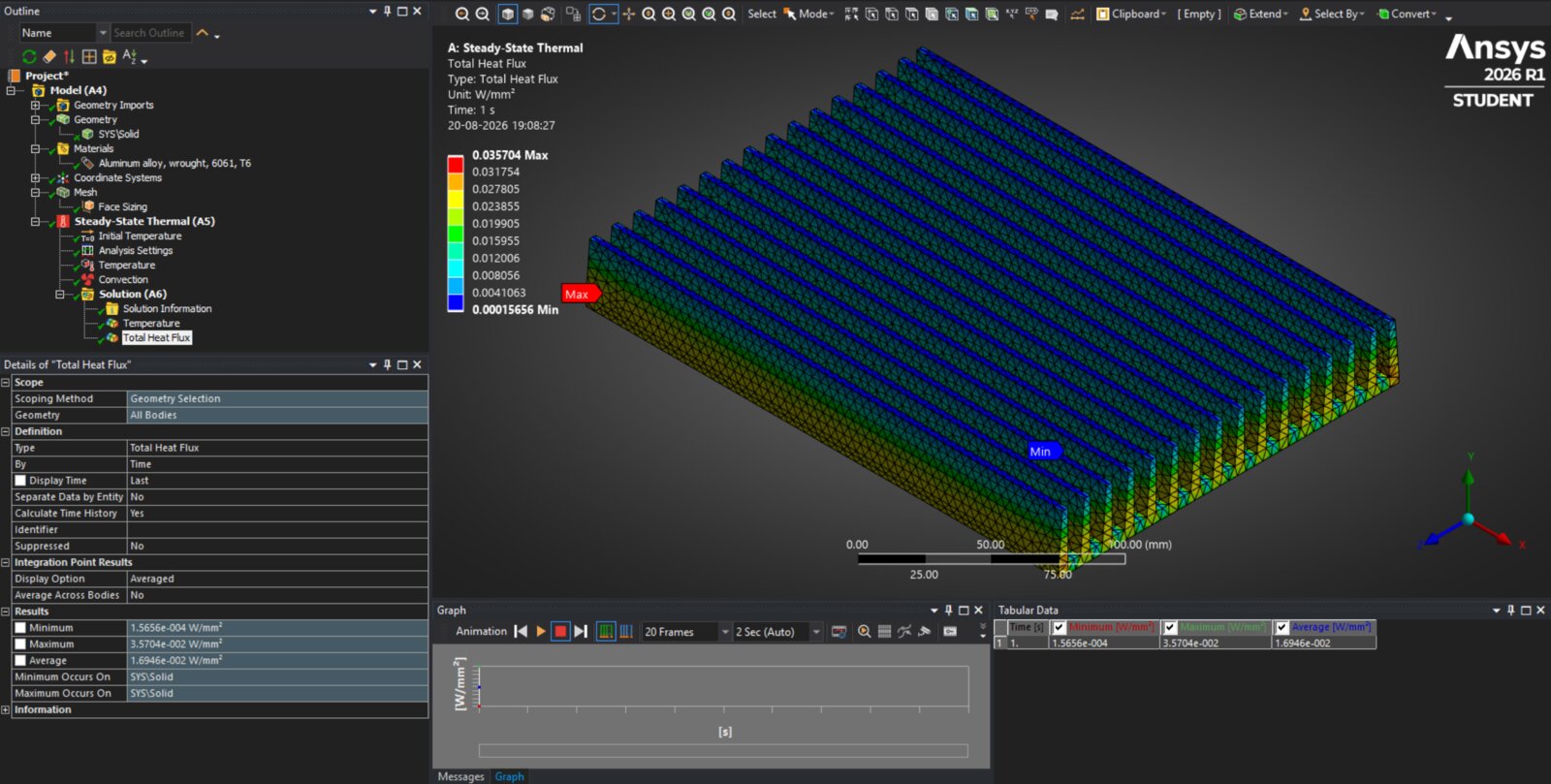Image resolution: width=1551 pixels, height=784 pixels.
Task: Click the orange up-caret next to Search Outline
Action: pos(203,33)
